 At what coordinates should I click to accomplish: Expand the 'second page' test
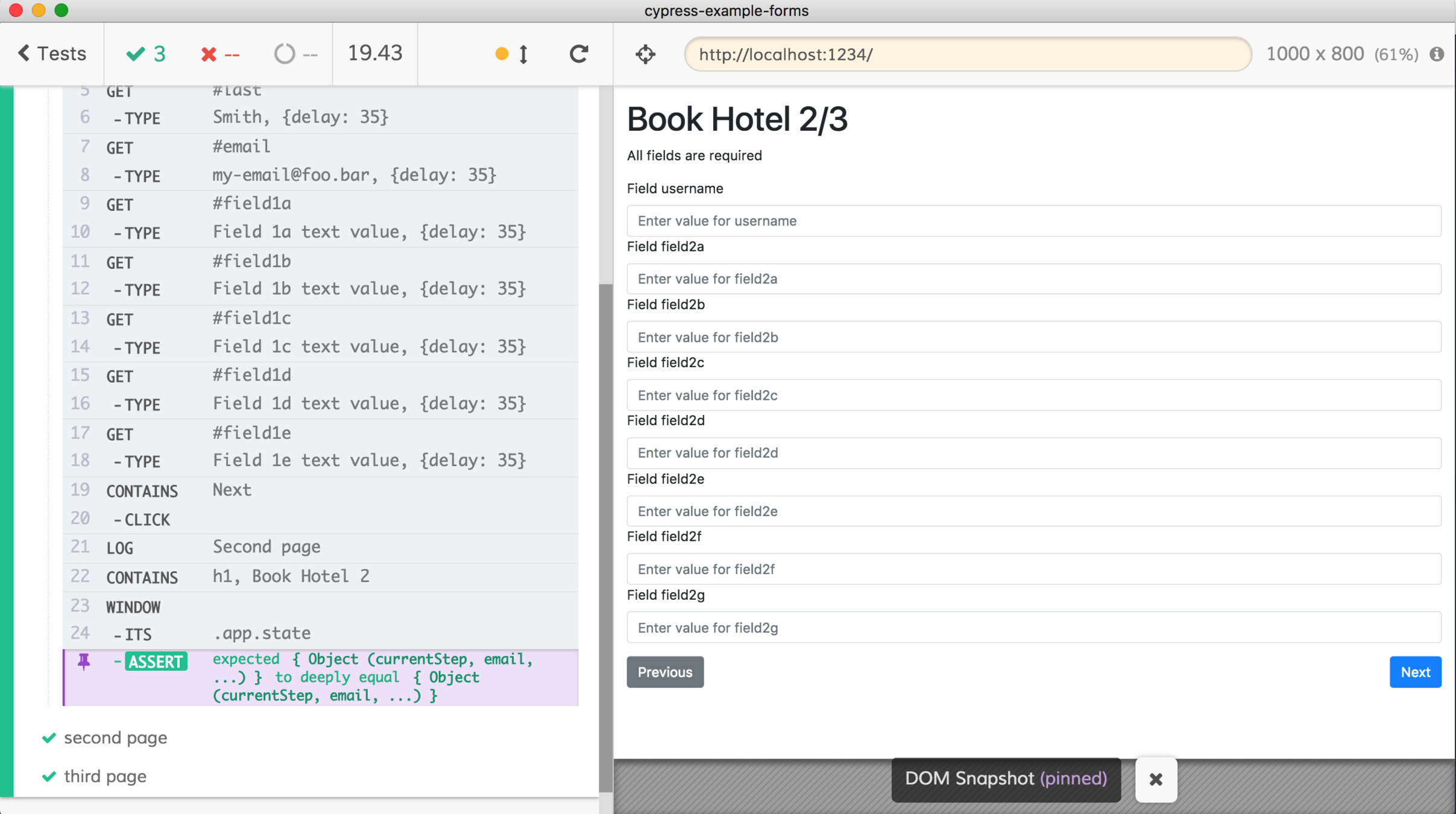click(x=115, y=737)
